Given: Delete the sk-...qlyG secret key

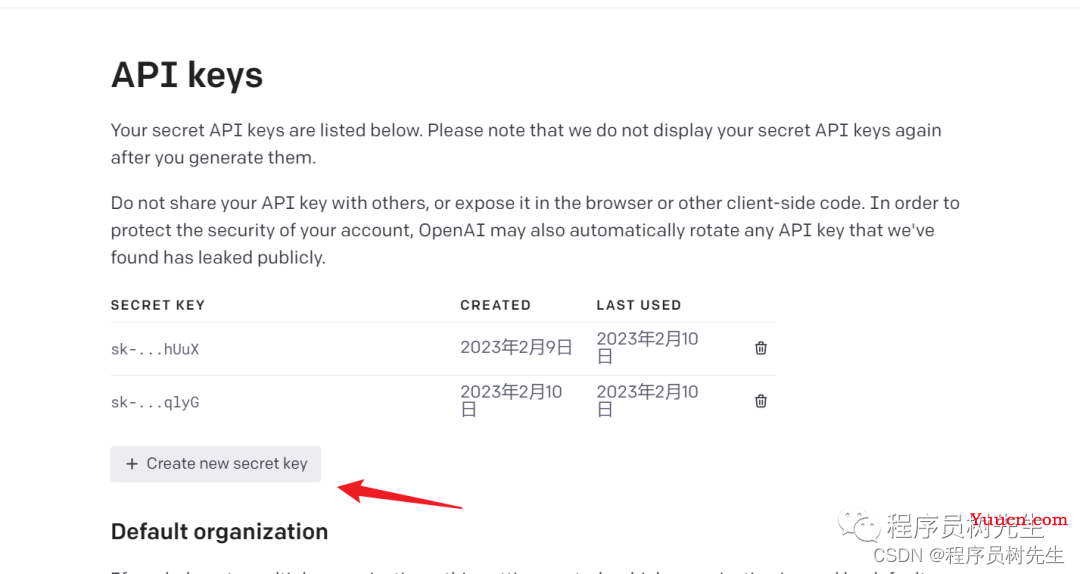Looking at the screenshot, I should click(760, 401).
